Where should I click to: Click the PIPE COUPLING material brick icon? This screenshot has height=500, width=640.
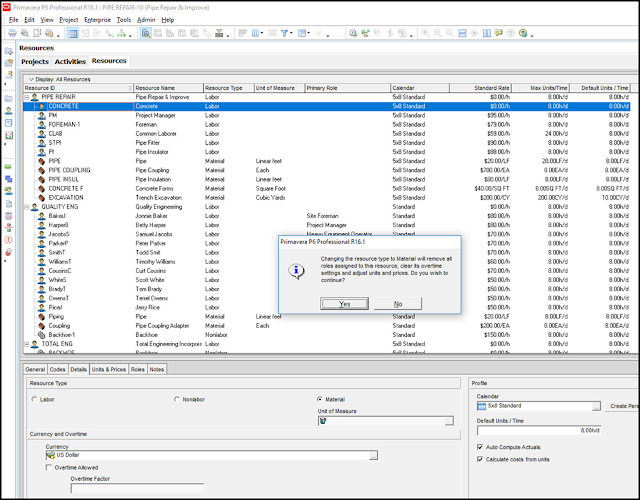click(x=42, y=170)
